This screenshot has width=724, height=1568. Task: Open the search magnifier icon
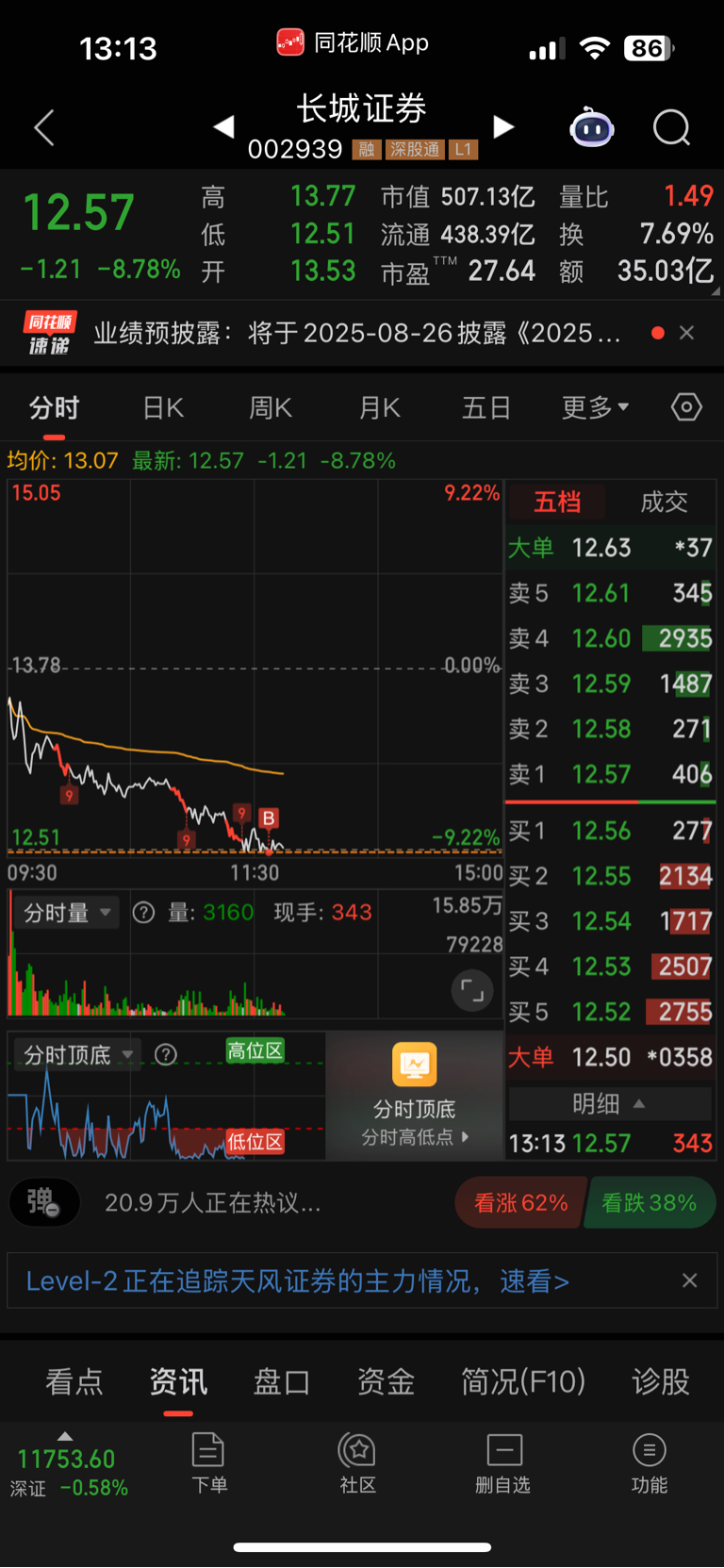point(672,127)
